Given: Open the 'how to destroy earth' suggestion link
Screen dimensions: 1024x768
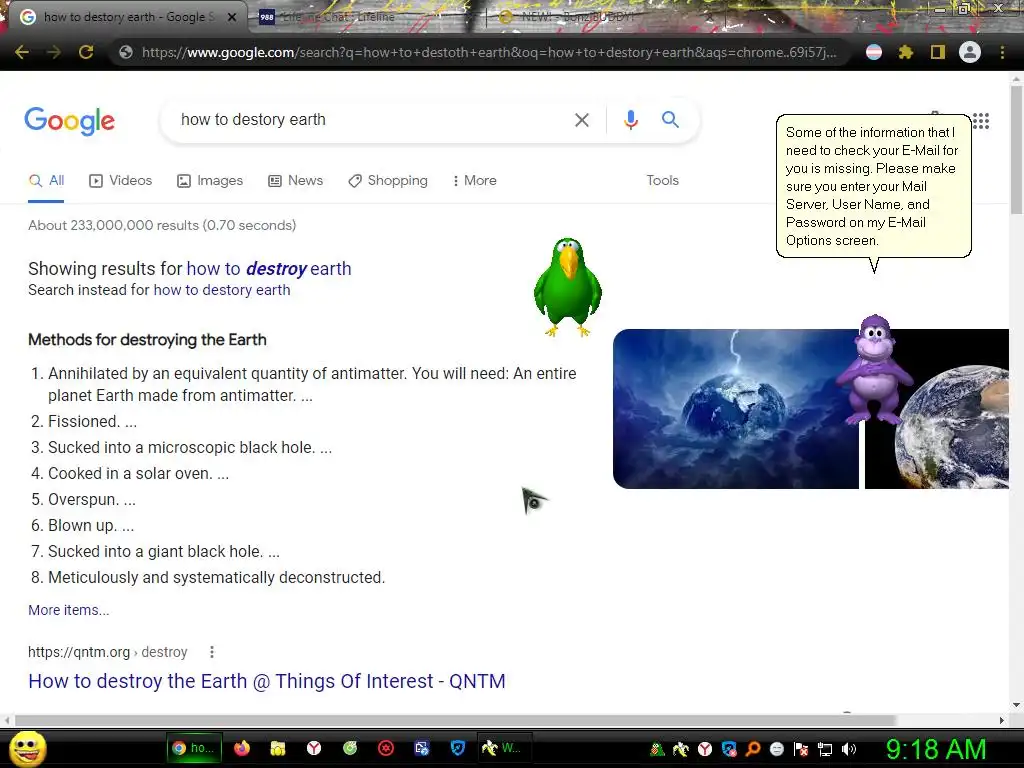Looking at the screenshot, I should coord(269,268).
